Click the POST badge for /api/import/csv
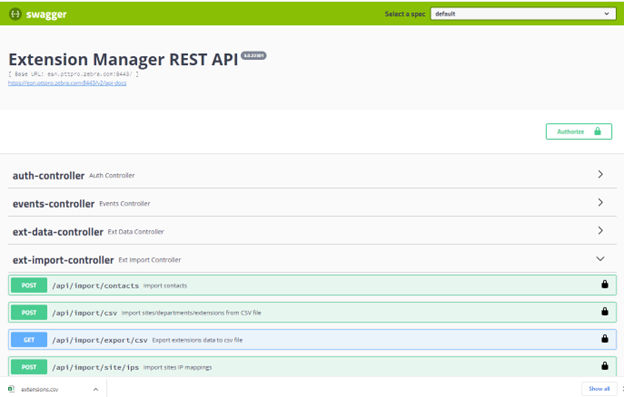 click(x=29, y=313)
